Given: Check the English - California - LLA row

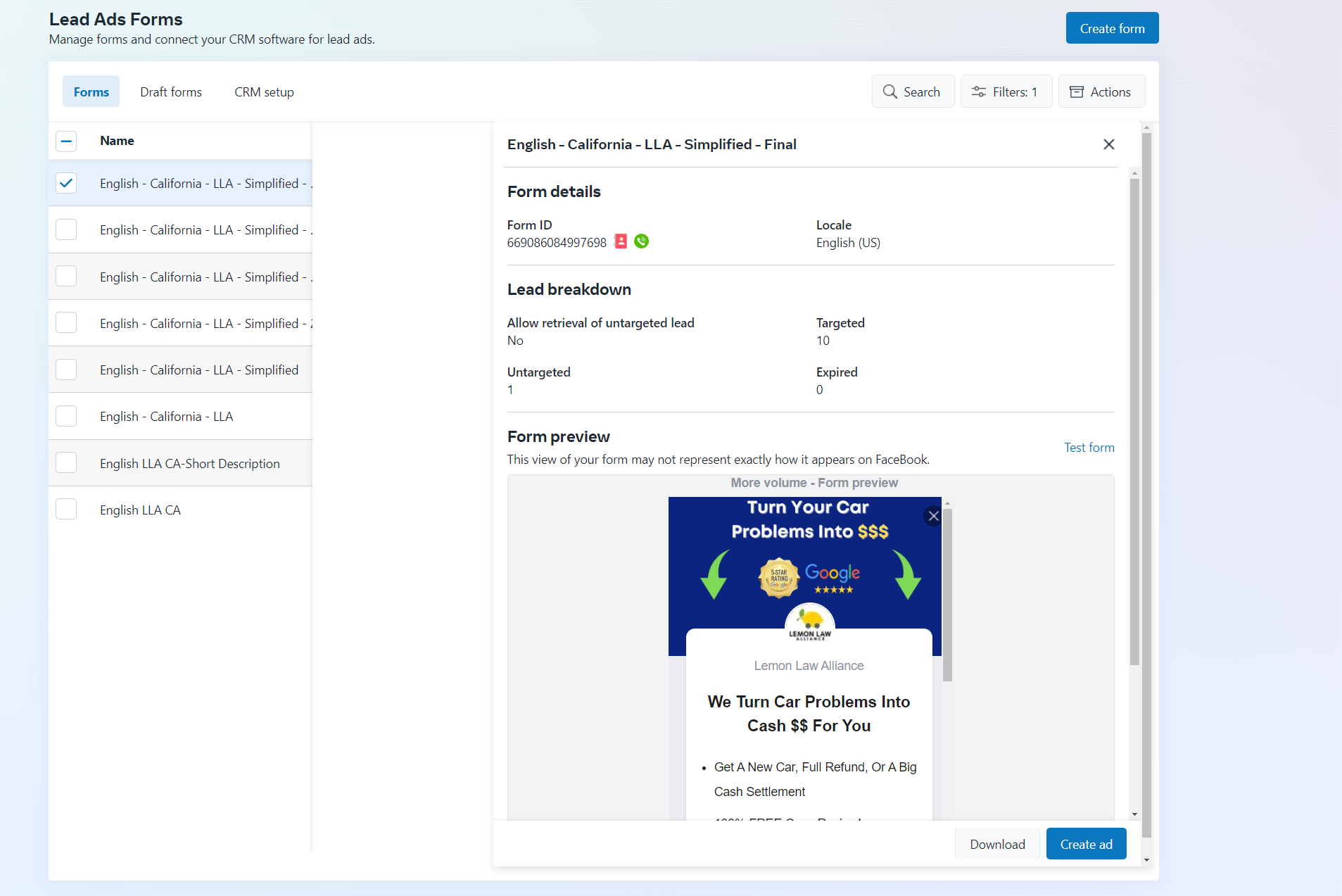Looking at the screenshot, I should (x=66, y=416).
